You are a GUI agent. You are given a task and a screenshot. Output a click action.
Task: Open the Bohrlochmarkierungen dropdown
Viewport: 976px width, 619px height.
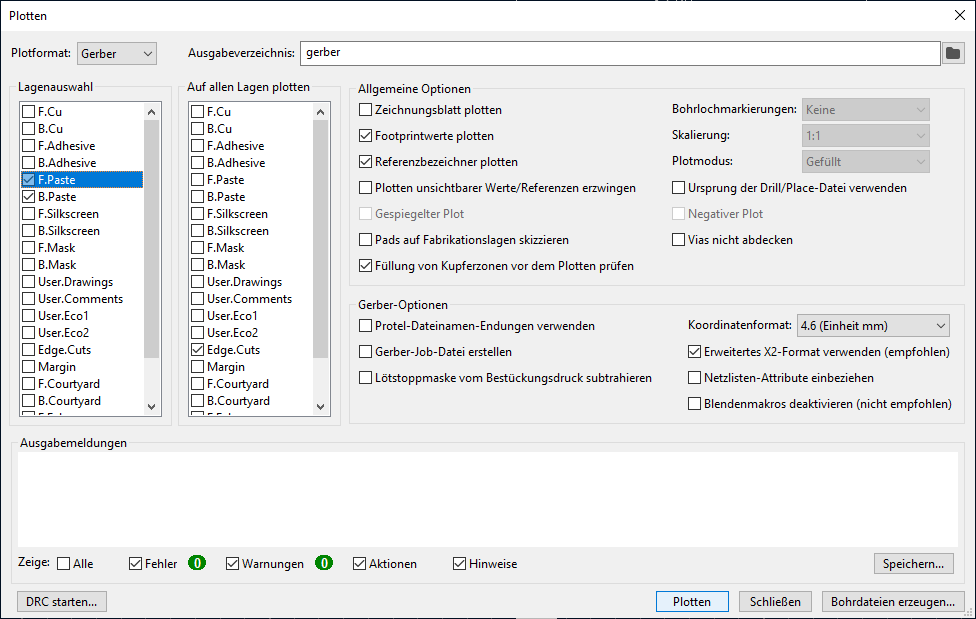pyautogui.click(x=865, y=110)
